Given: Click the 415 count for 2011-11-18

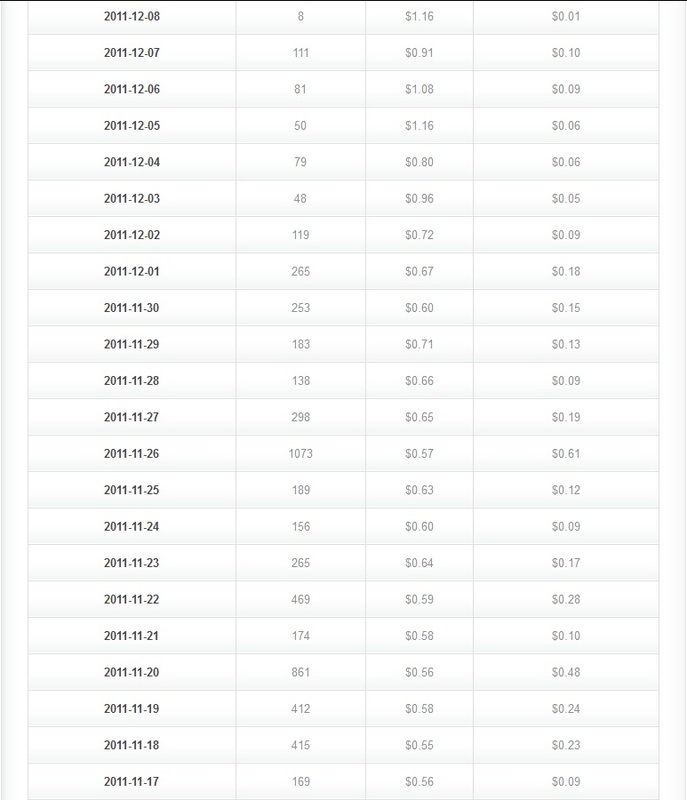Looking at the screenshot, I should 300,745.
